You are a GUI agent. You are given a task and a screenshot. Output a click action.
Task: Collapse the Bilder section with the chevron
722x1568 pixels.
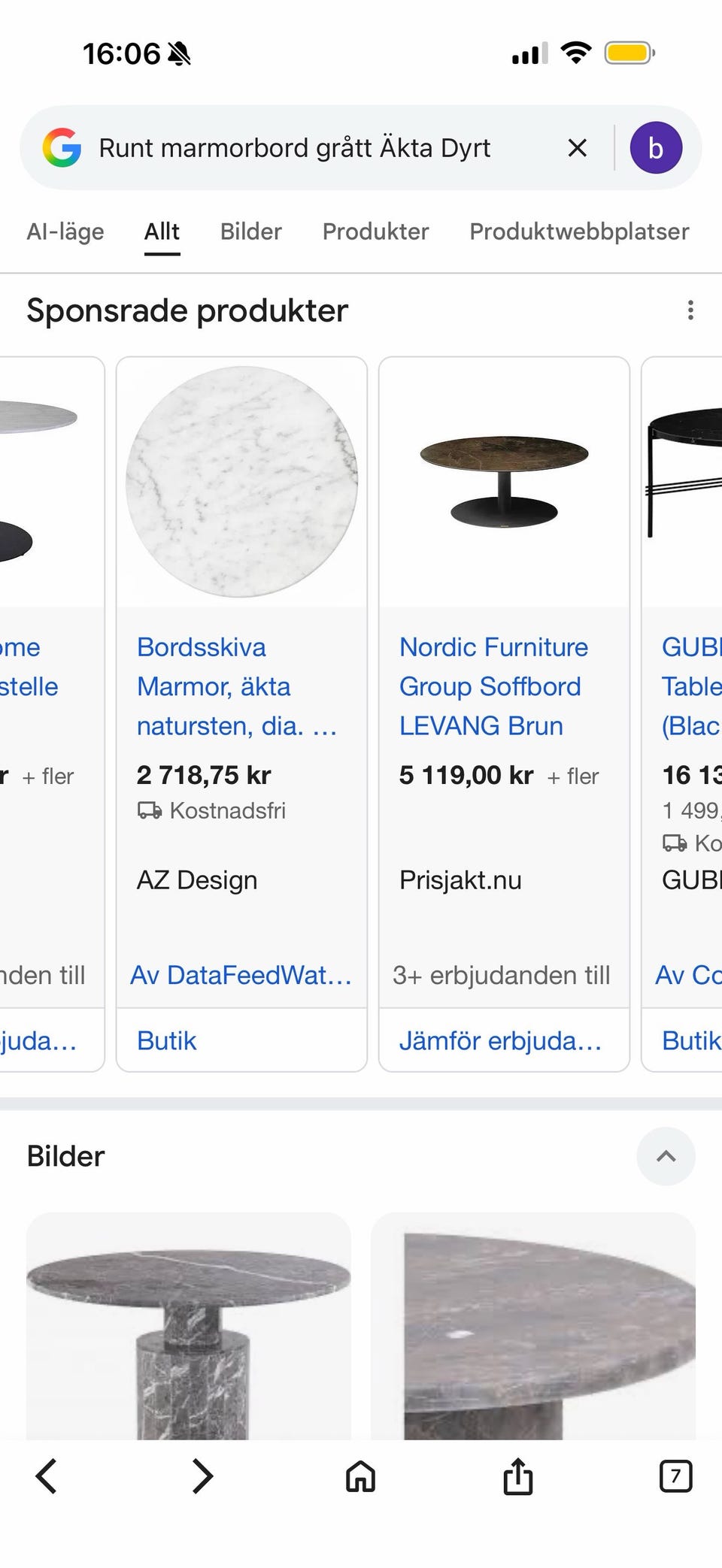click(x=665, y=1156)
